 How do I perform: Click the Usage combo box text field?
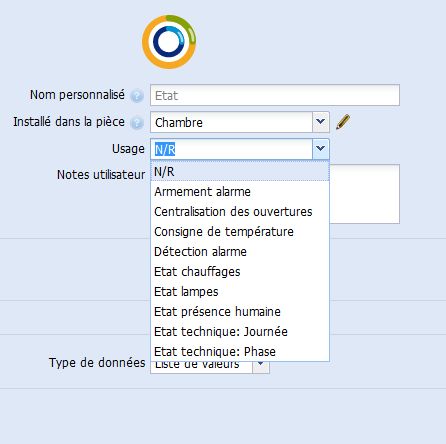[232, 149]
